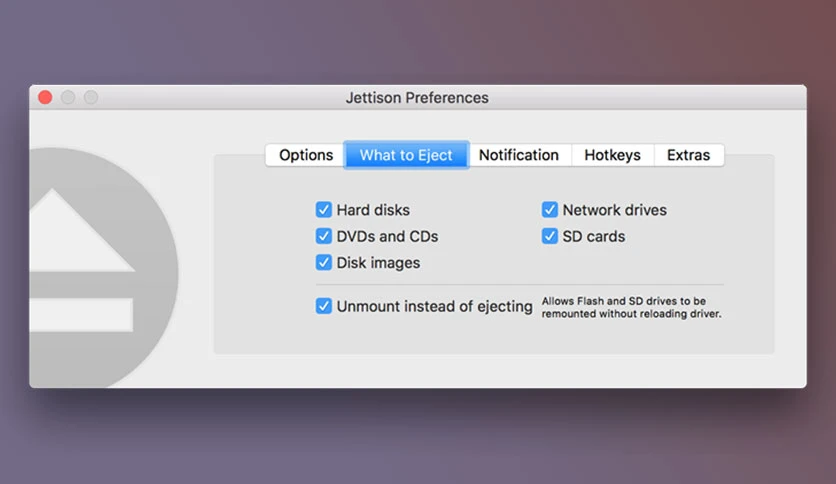Uncheck the SD cards checkbox
Image resolution: width=836 pixels, height=484 pixels.
click(550, 236)
